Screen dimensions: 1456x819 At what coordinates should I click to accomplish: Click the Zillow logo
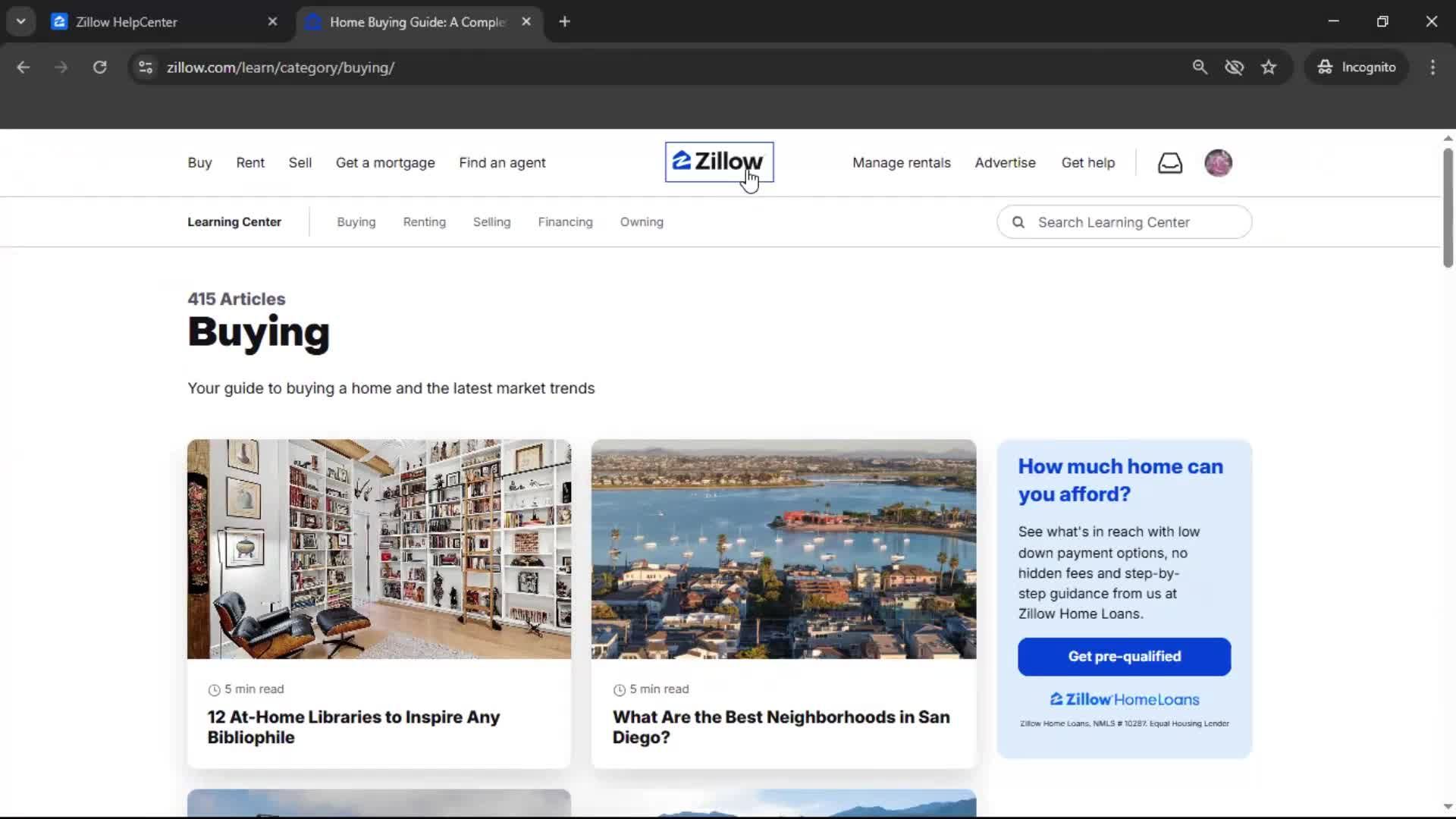(x=718, y=162)
